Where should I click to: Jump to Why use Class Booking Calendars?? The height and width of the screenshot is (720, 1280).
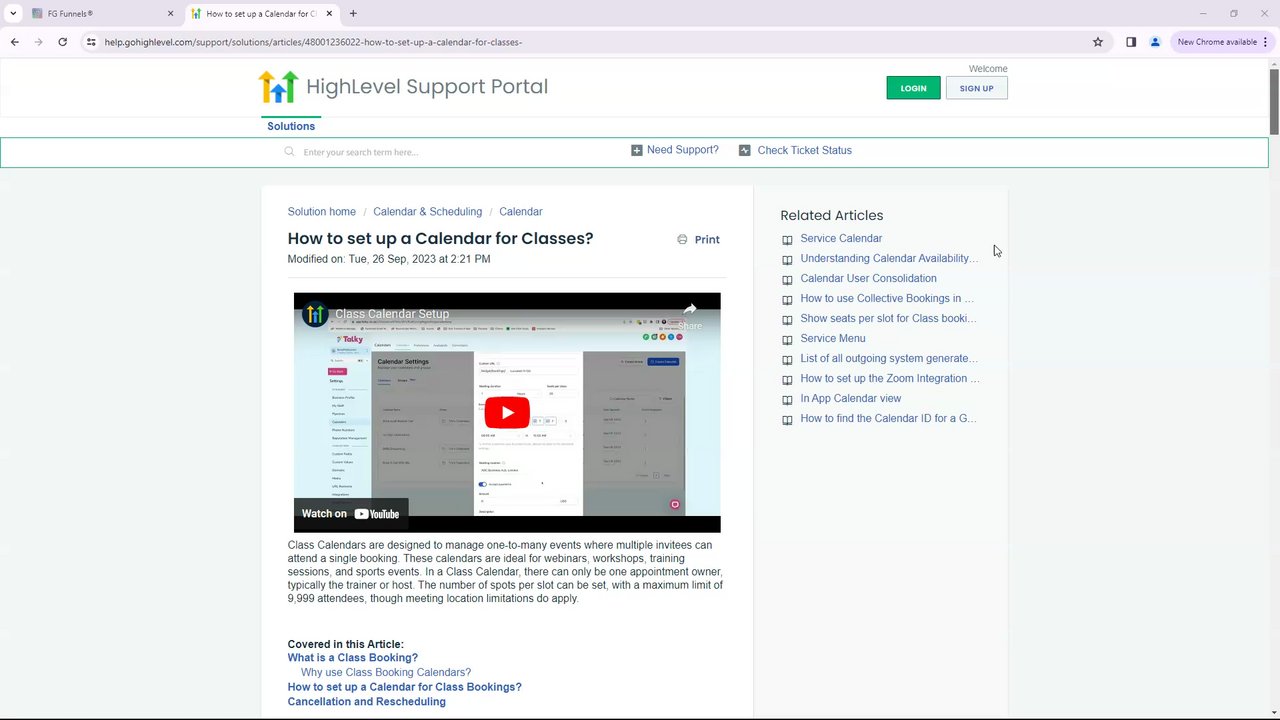pos(386,673)
